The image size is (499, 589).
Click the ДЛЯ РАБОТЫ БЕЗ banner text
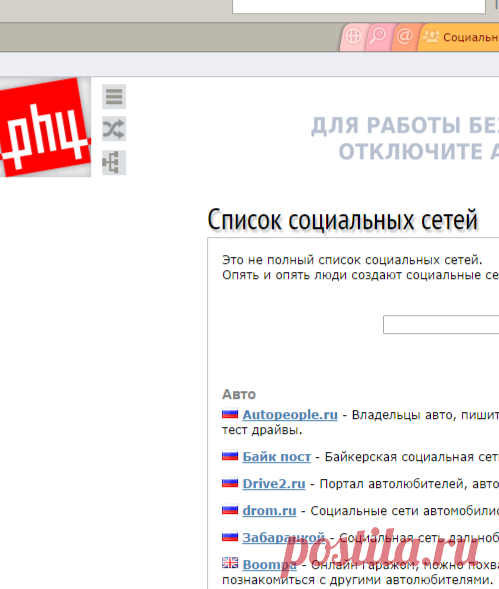click(405, 125)
